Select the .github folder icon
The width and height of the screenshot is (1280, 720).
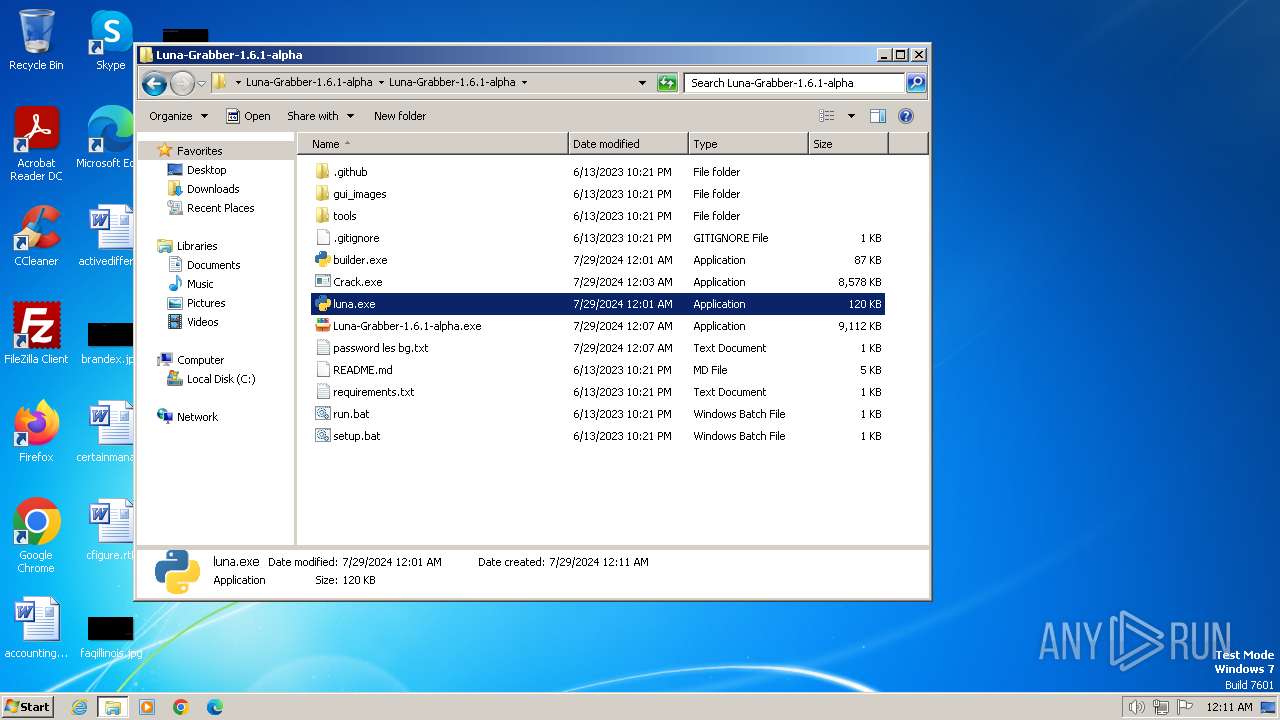tap(322, 172)
